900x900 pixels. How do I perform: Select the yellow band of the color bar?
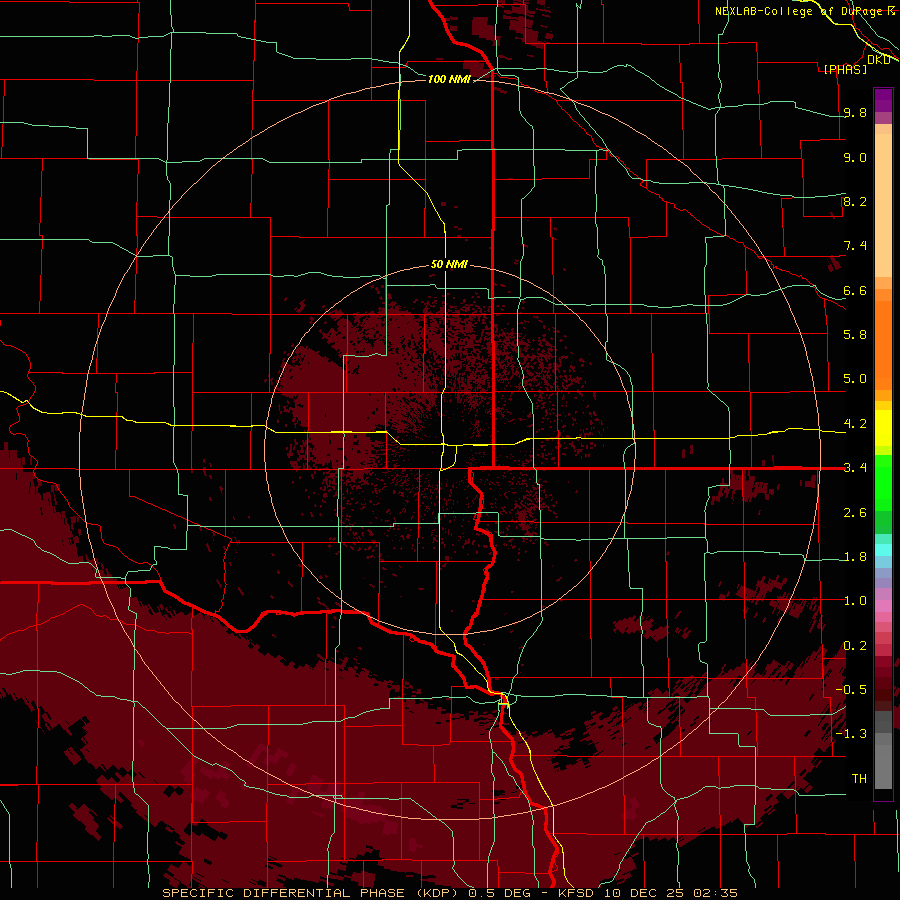(x=883, y=428)
